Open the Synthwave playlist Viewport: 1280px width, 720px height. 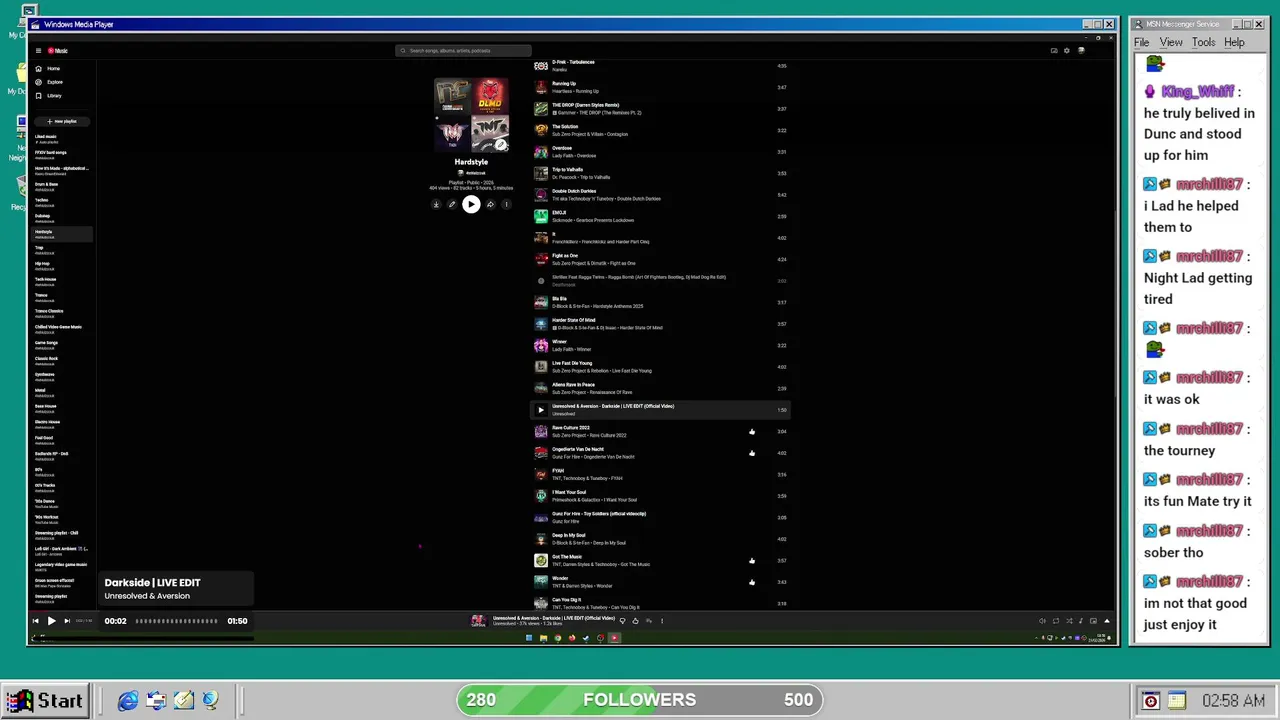[62, 376]
